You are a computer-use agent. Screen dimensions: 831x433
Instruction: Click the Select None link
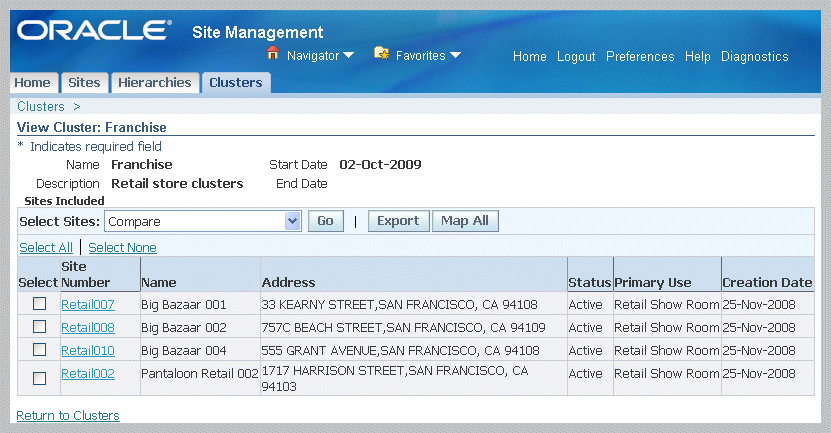coord(122,248)
